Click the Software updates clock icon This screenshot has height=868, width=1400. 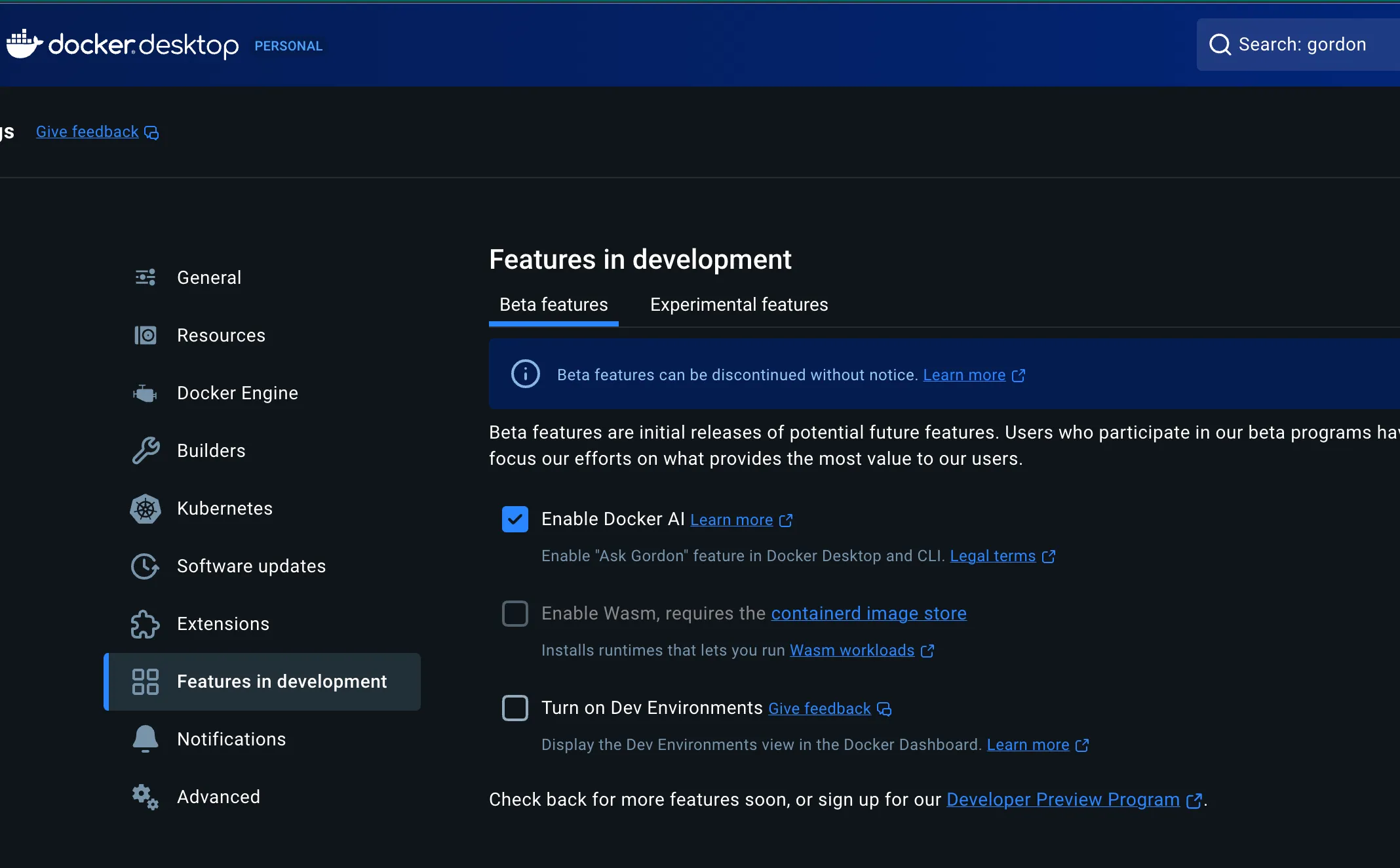[x=146, y=566]
